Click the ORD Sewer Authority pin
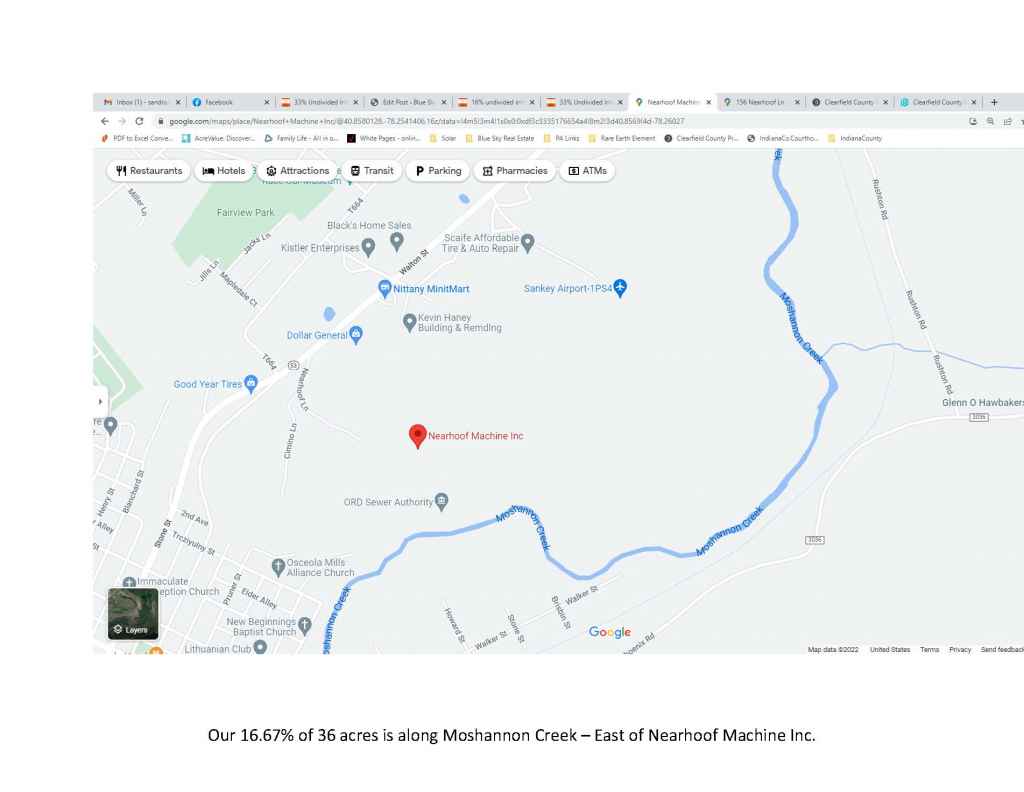1024x792 pixels. [442, 501]
